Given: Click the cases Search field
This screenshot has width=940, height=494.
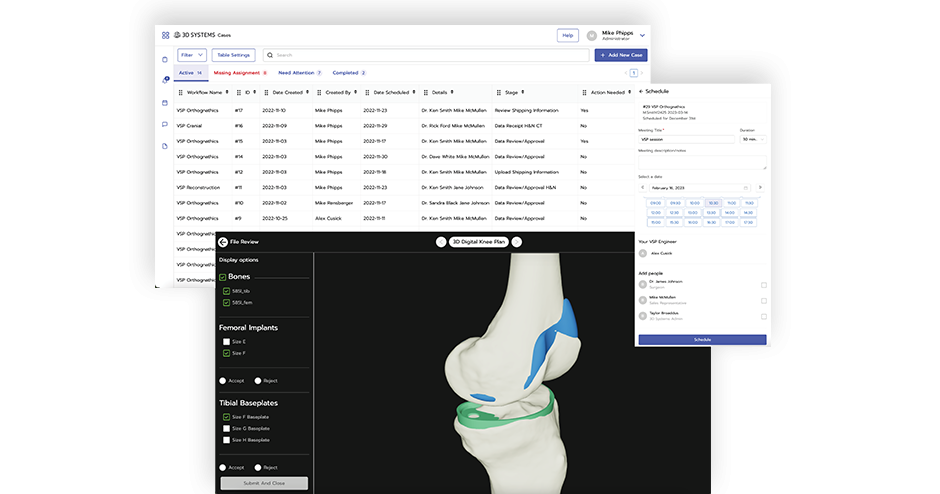Looking at the screenshot, I should 426,55.
